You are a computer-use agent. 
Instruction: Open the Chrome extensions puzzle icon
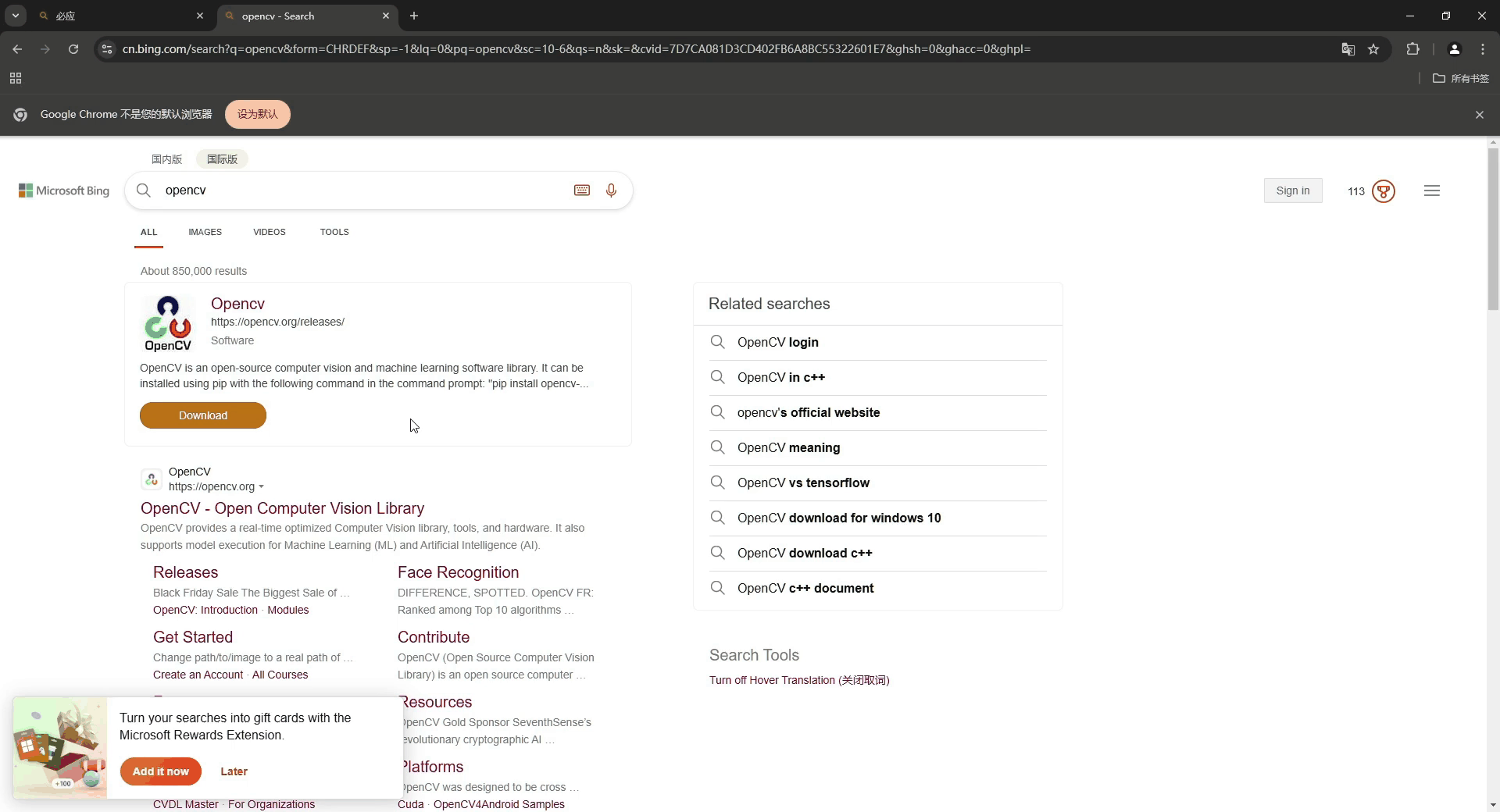click(x=1412, y=49)
